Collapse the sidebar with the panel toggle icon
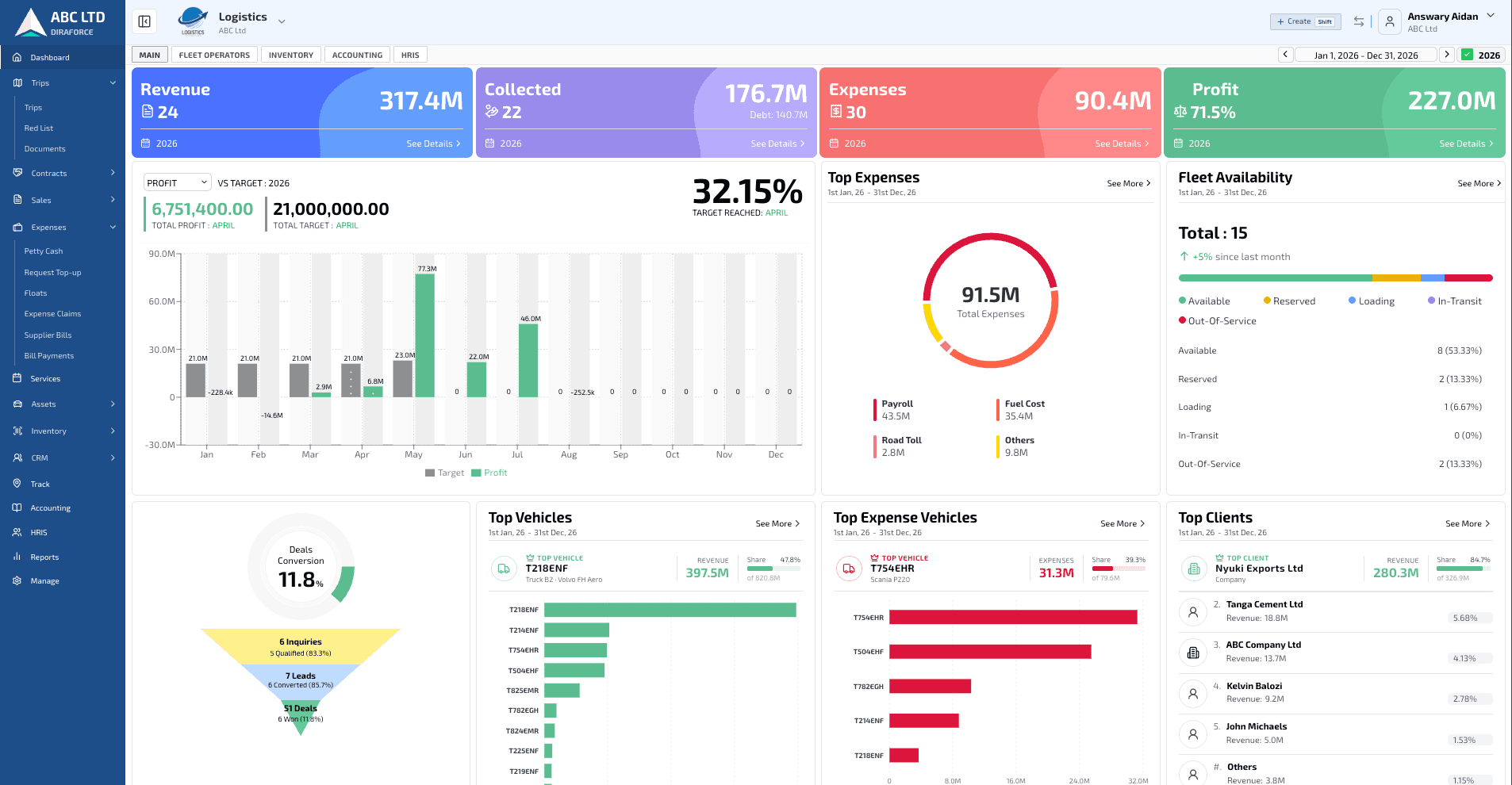Viewport: 1512px width, 785px height. click(x=144, y=21)
